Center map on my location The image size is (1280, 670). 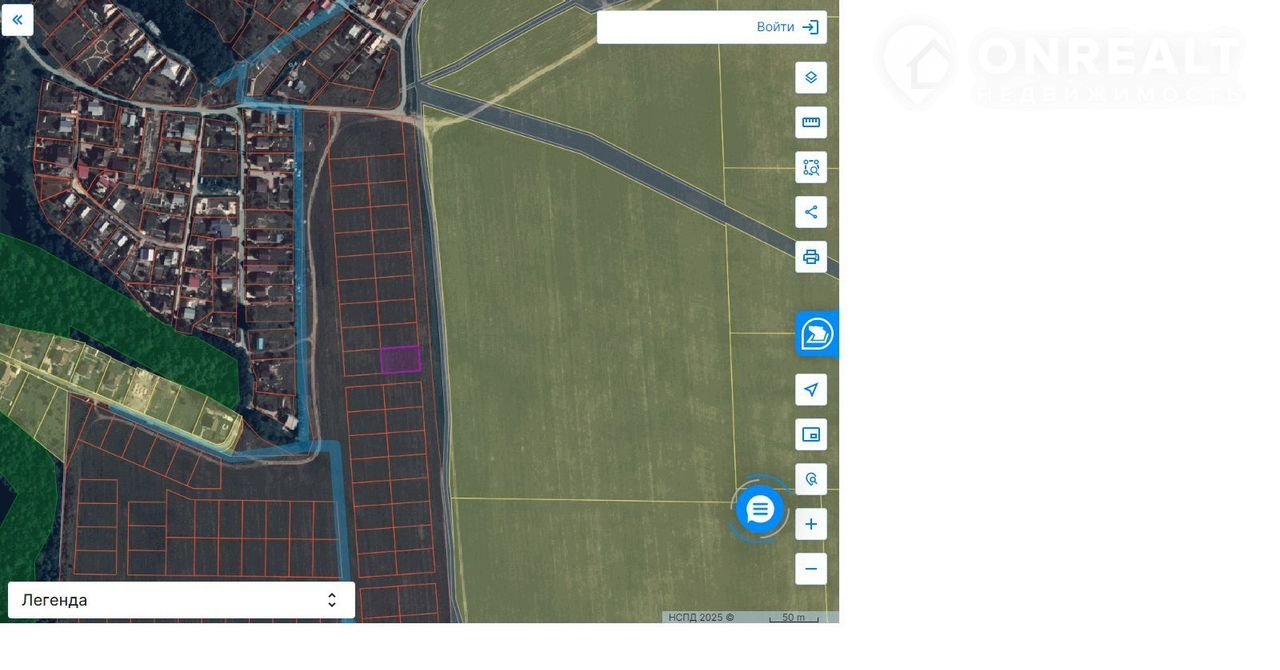(811, 389)
